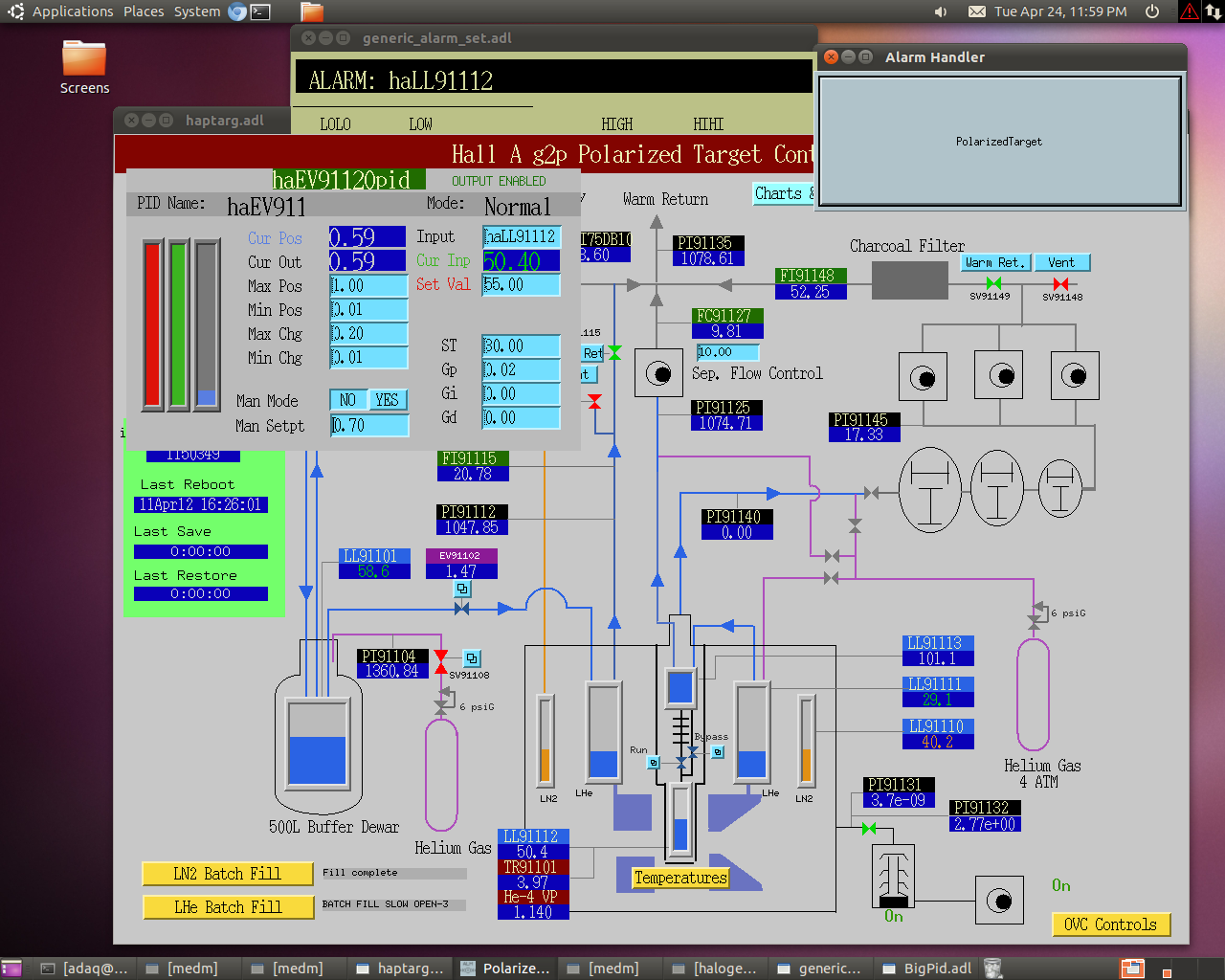Viewport: 1225px width, 980px height.
Task: Set Man Mode to YES
Action: pyautogui.click(x=387, y=400)
